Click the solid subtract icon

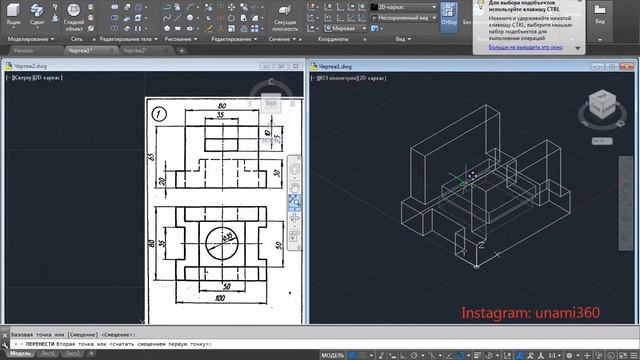115,18
